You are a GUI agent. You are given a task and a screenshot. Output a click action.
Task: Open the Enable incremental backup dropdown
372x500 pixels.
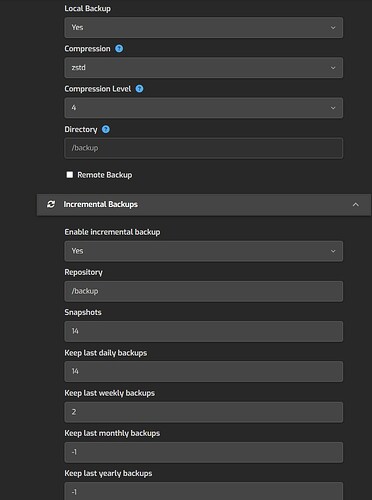point(203,251)
